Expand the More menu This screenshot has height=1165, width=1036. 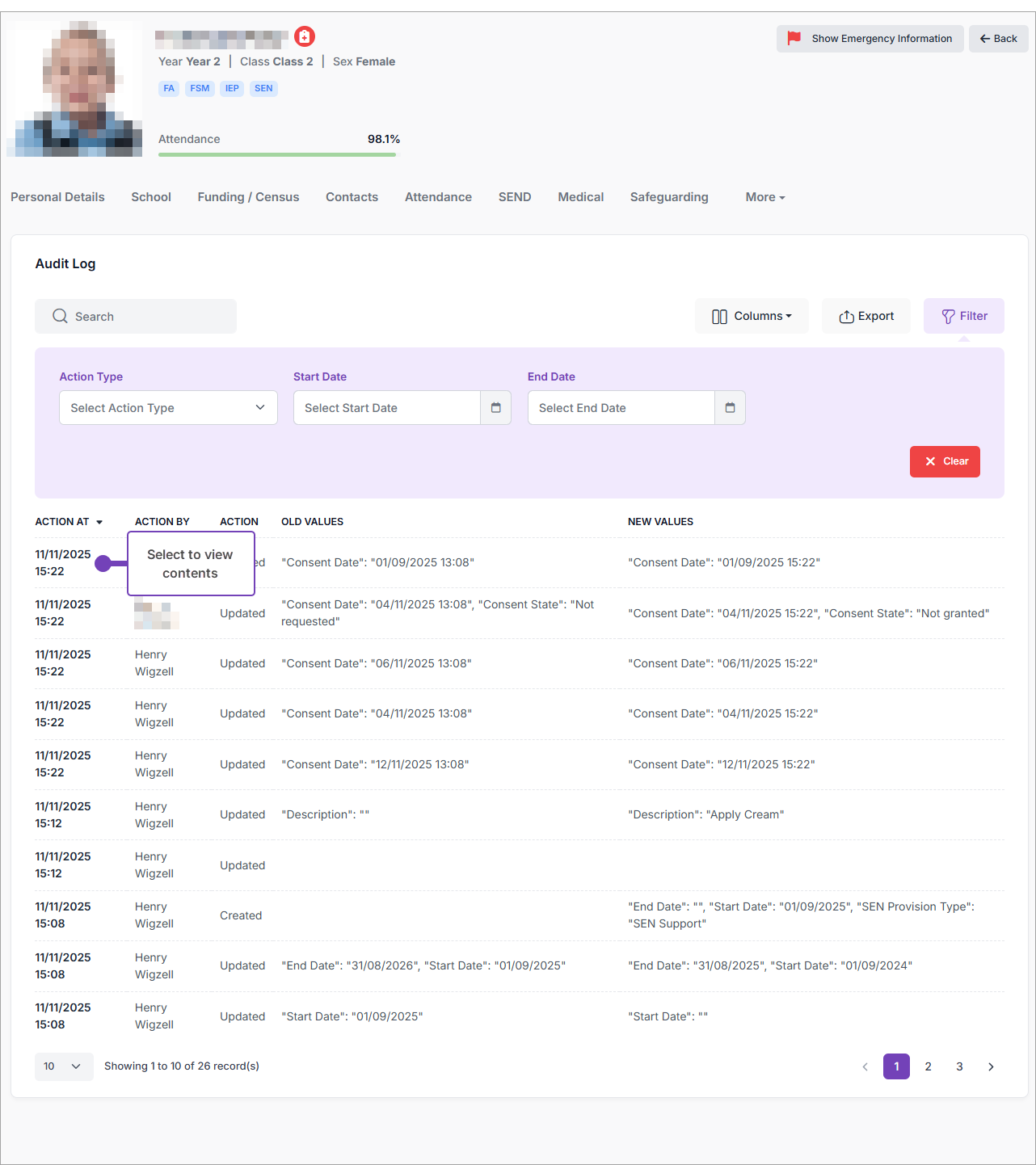764,197
